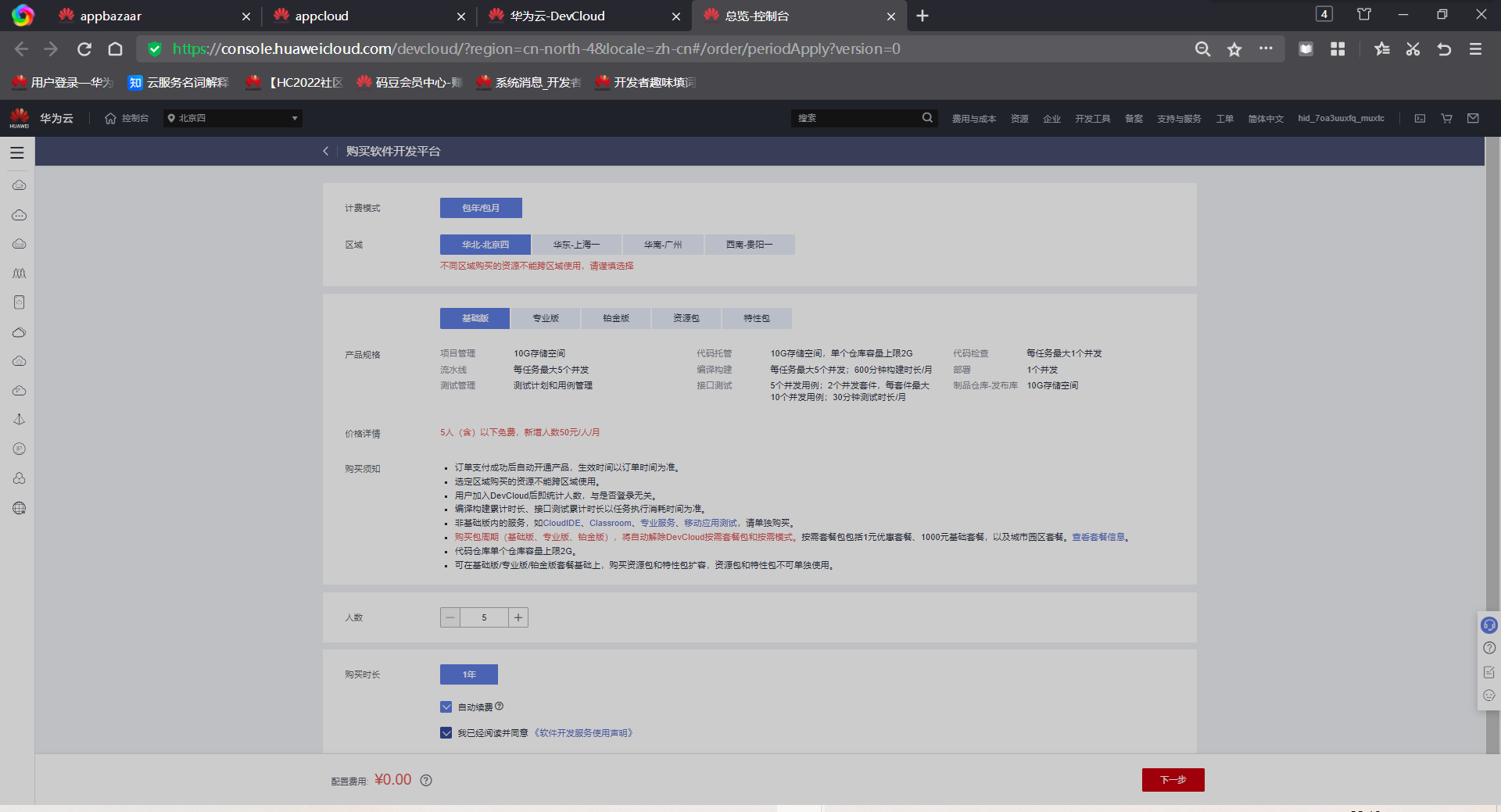
Task: Click the console search input field
Action: (856, 118)
